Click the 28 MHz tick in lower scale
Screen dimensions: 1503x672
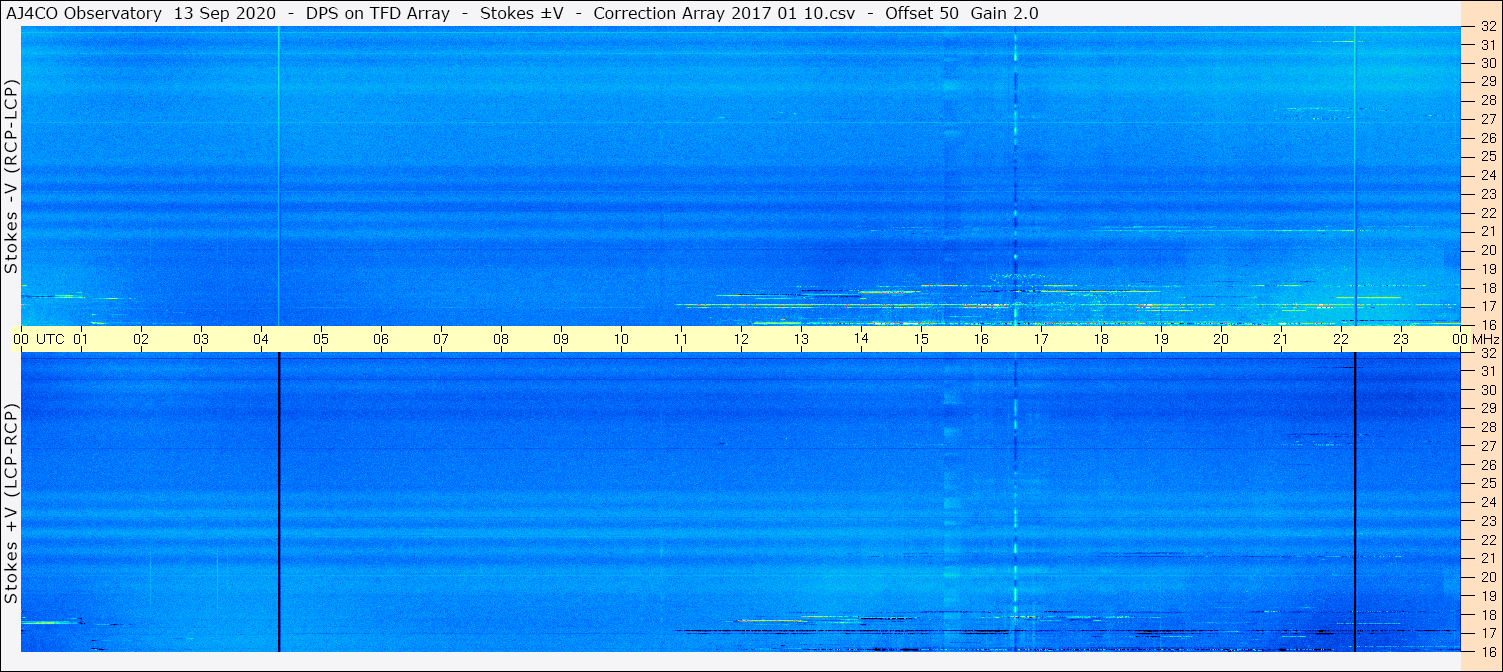[x=1487, y=427]
